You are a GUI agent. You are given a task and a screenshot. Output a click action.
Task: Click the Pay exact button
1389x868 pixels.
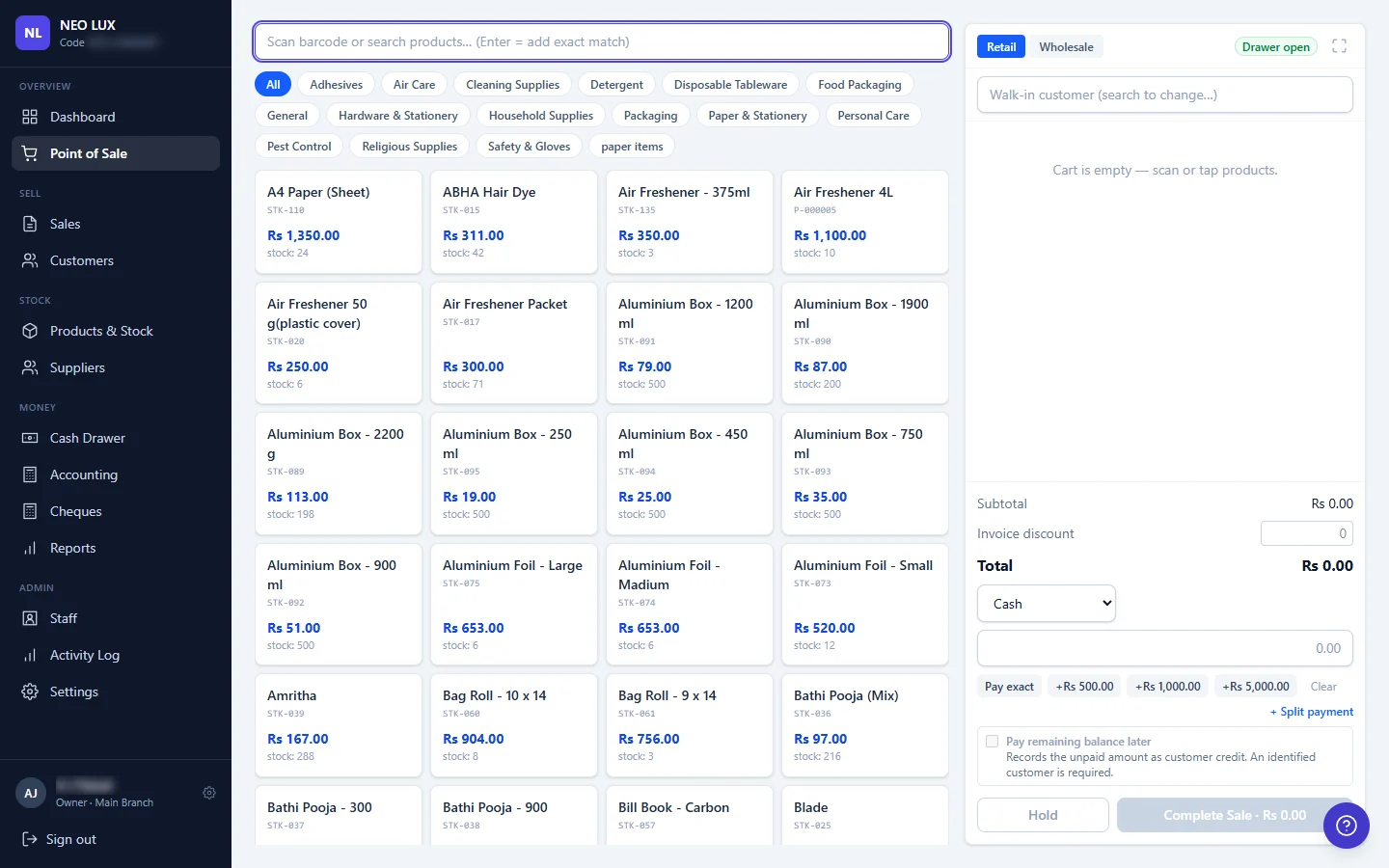[1009, 687]
